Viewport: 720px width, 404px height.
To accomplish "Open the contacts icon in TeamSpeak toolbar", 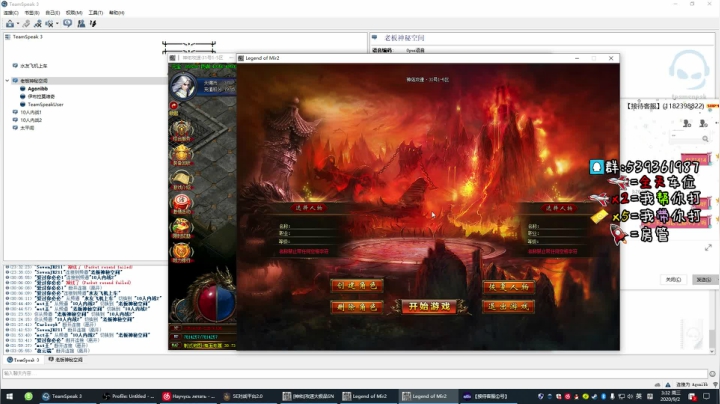I will pyautogui.click(x=81, y=23).
